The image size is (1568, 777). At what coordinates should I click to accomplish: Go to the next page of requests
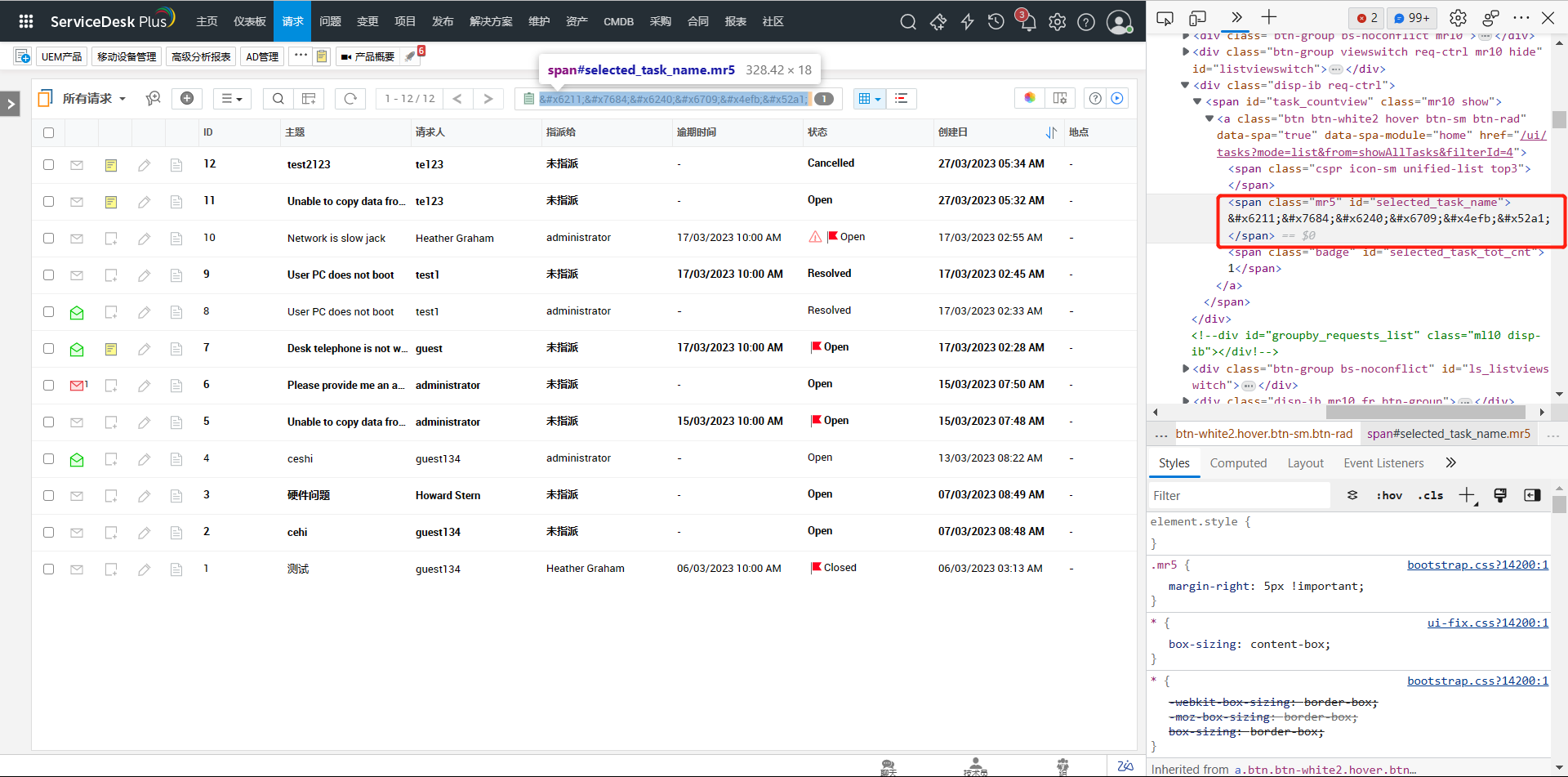[488, 98]
